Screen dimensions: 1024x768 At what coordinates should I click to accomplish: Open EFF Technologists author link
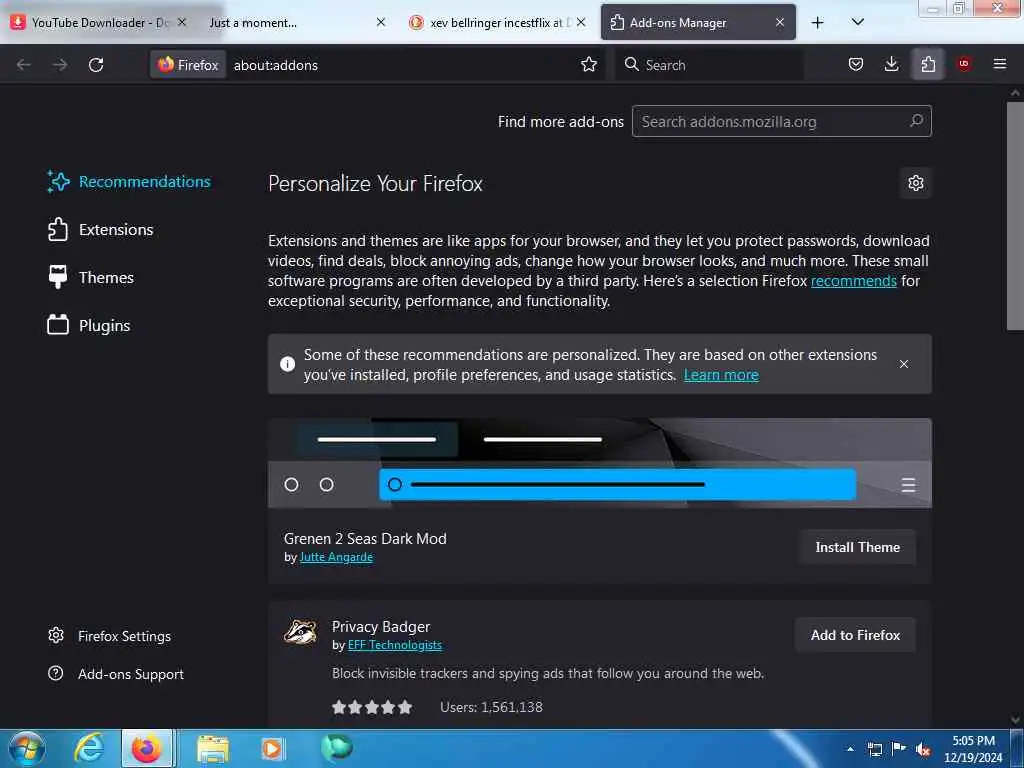pyautogui.click(x=394, y=645)
